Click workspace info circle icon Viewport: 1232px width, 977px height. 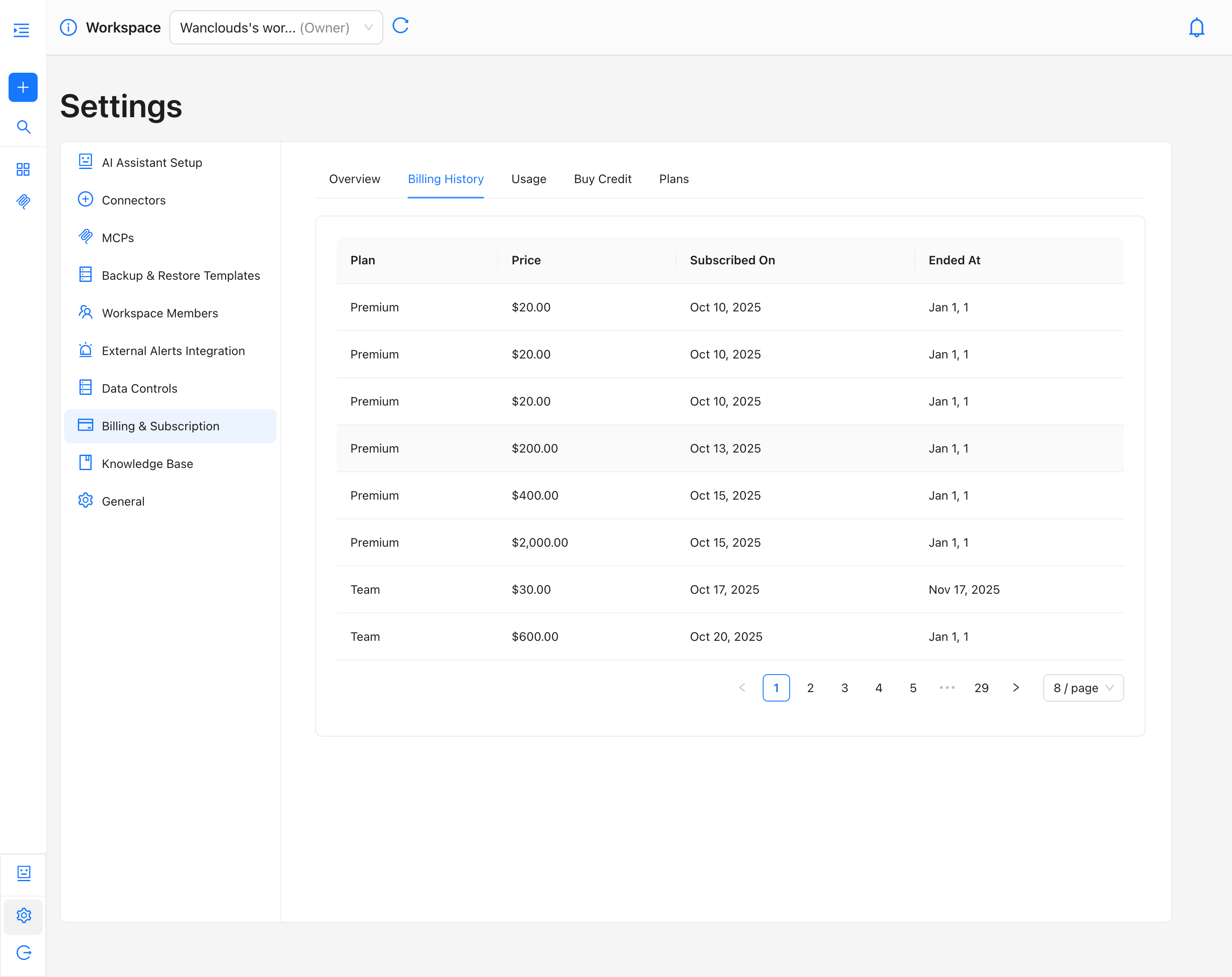[x=68, y=27]
